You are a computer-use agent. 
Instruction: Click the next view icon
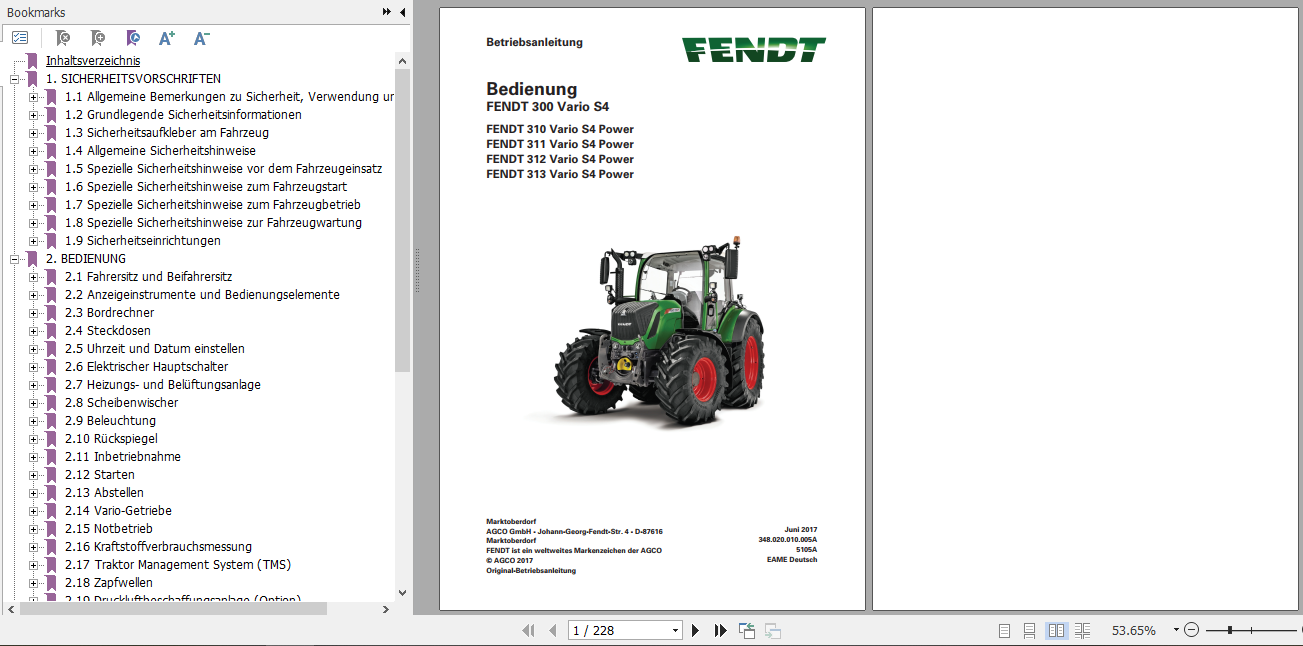pyautogui.click(x=772, y=630)
